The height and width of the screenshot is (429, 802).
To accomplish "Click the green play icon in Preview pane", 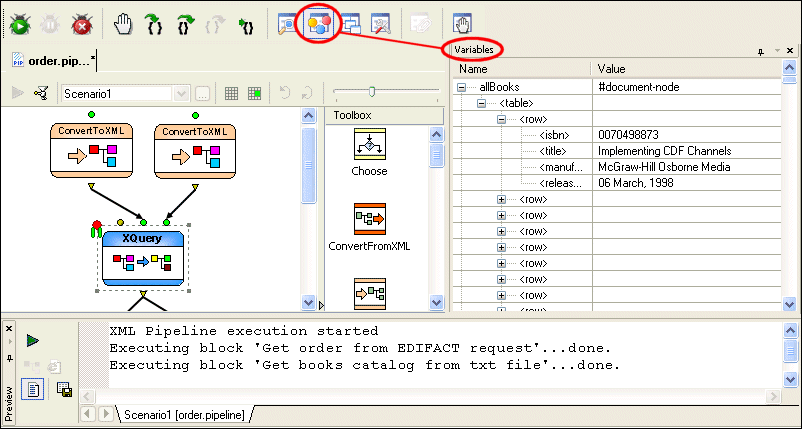I will coord(33,341).
